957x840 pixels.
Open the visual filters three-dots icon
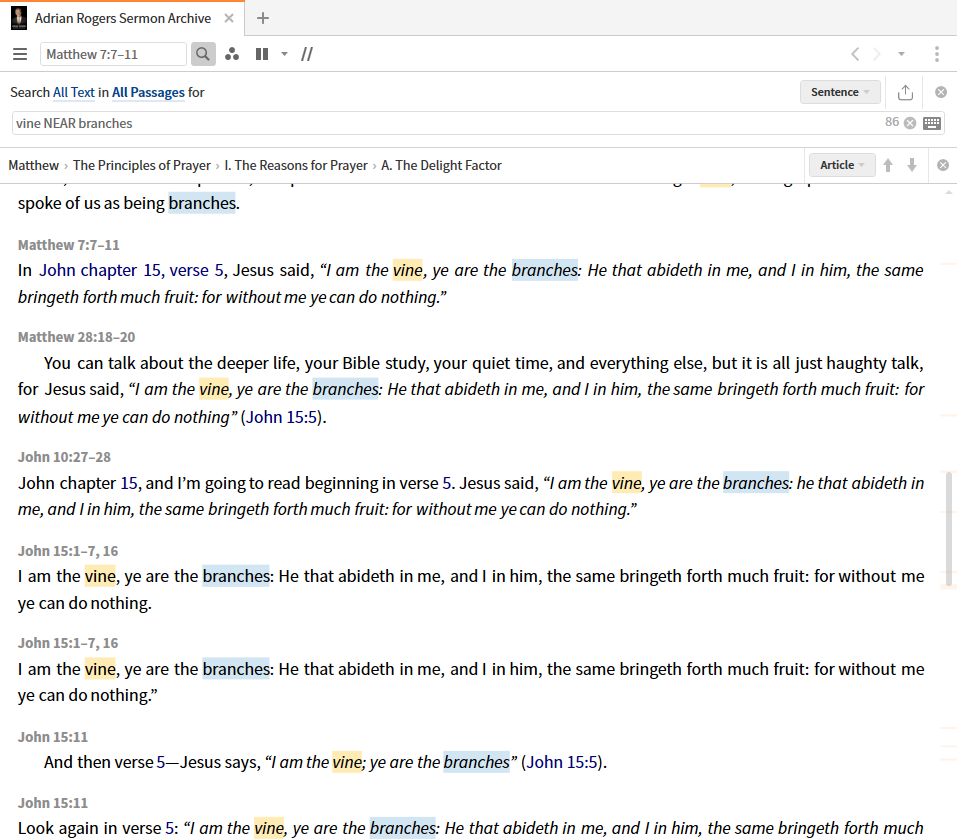[232, 54]
